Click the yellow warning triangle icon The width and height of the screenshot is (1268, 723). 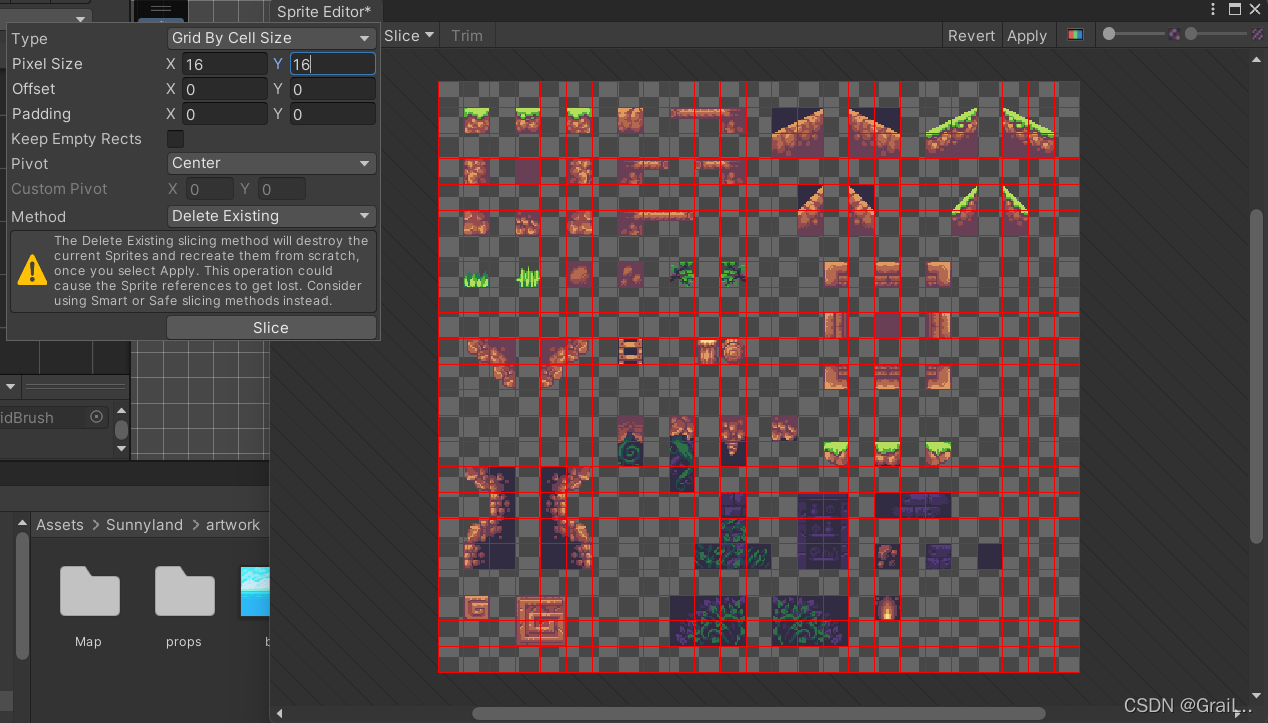click(32, 270)
